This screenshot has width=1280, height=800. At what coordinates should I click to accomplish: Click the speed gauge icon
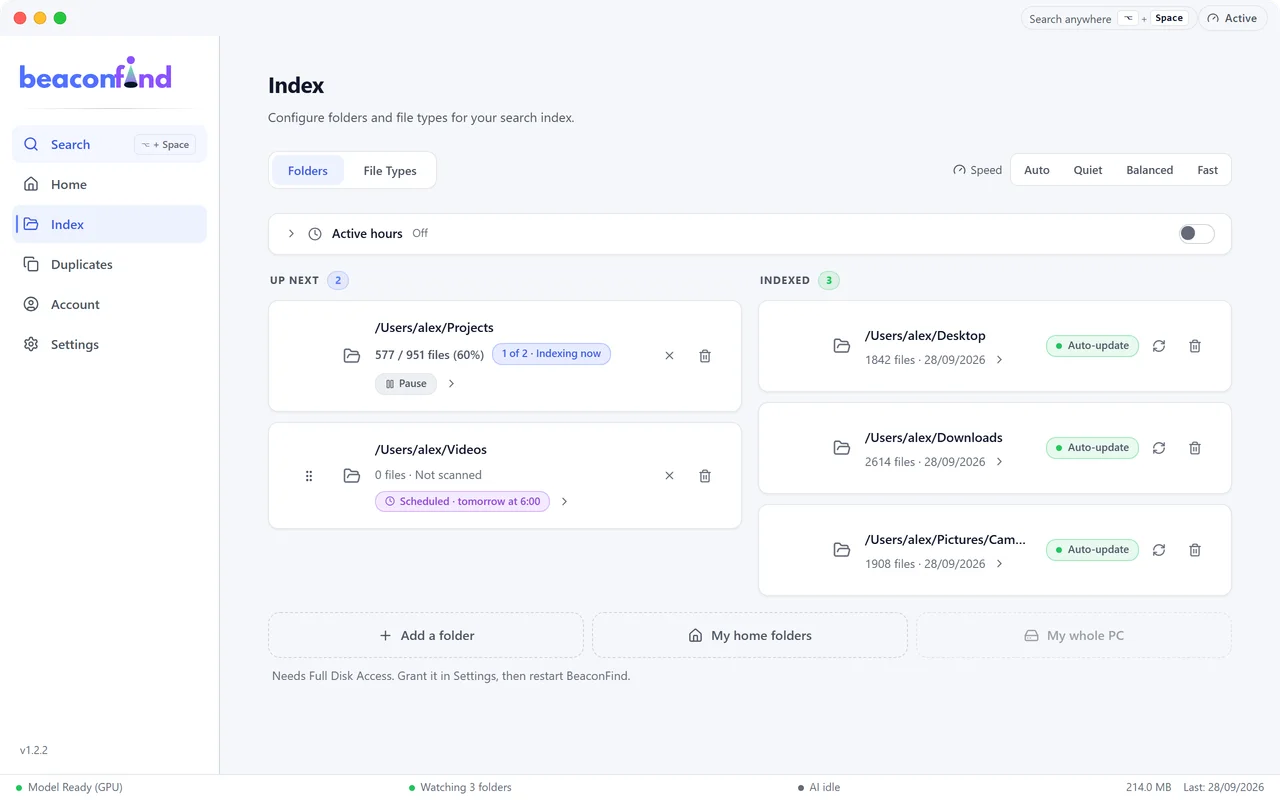click(959, 170)
